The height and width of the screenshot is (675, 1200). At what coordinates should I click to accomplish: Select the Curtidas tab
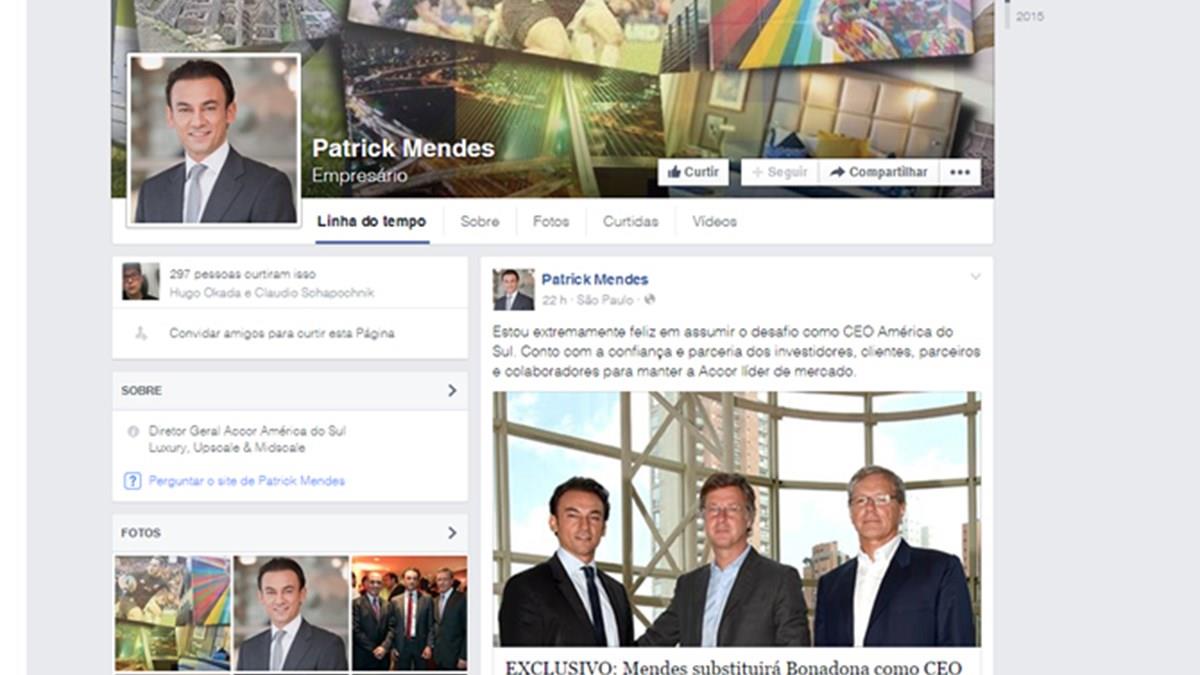(x=630, y=222)
